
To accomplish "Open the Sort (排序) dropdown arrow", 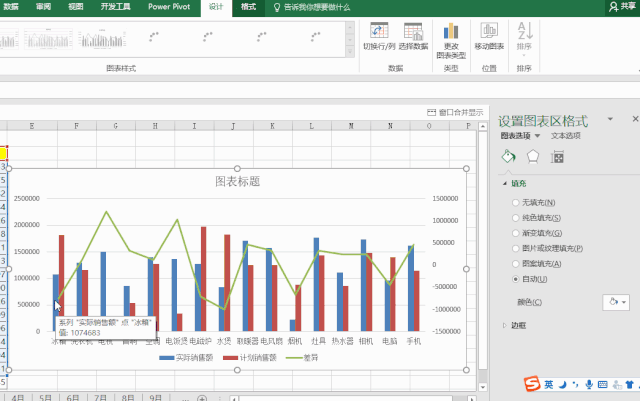I will pyautogui.click(x=524, y=55).
